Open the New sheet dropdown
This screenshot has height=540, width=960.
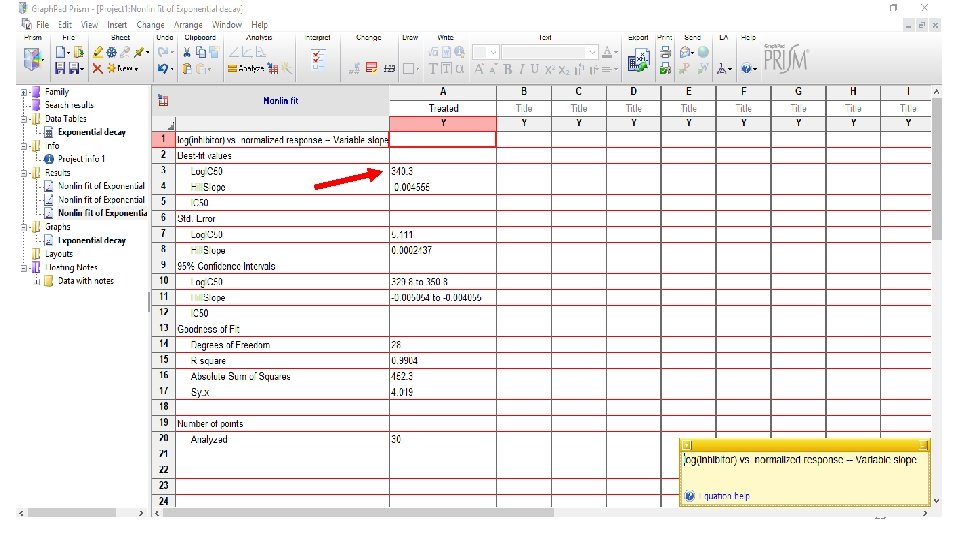coord(123,68)
